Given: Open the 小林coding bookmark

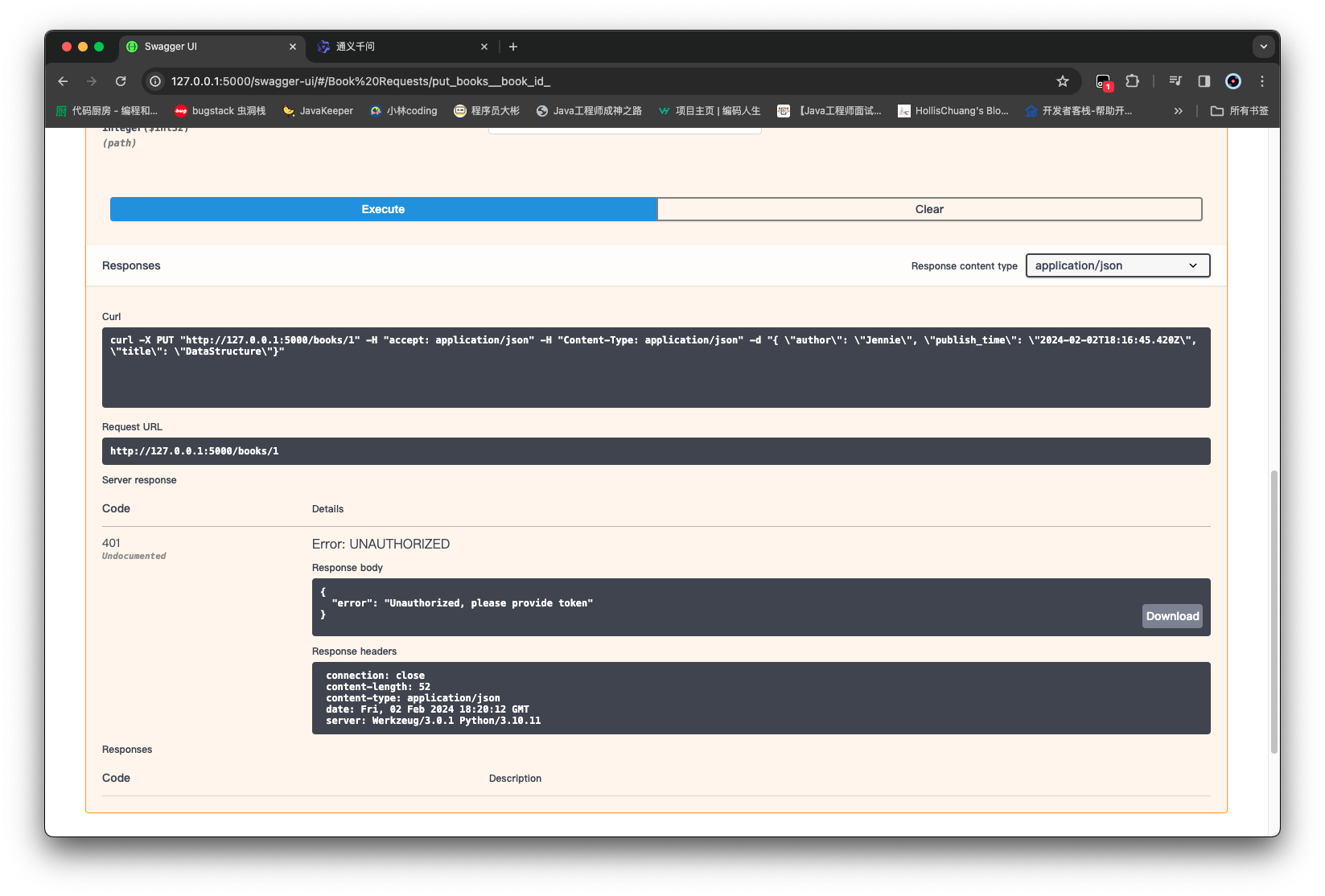Looking at the screenshot, I should (403, 111).
